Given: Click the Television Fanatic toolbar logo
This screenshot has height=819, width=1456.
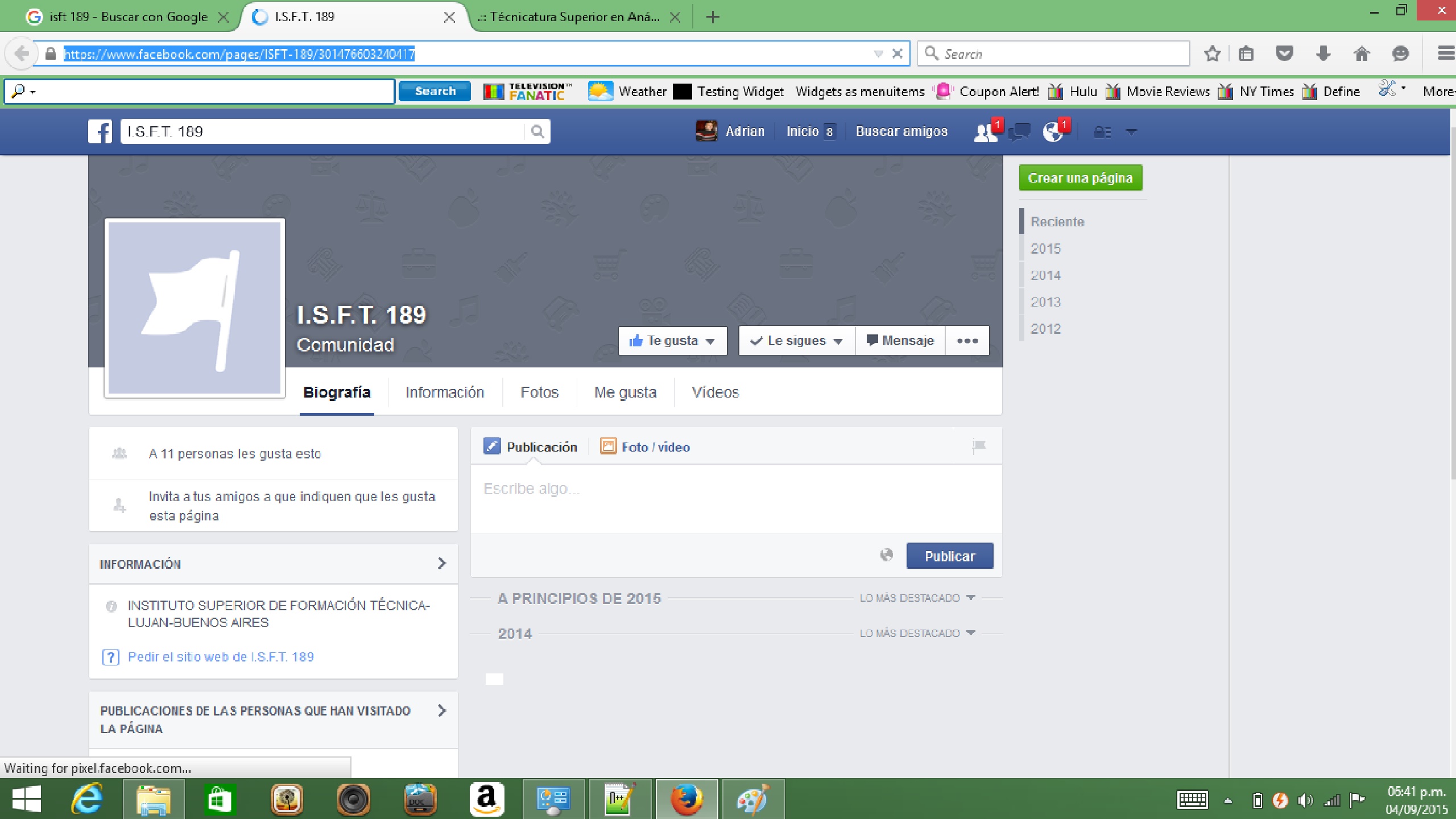Looking at the screenshot, I should point(527,92).
